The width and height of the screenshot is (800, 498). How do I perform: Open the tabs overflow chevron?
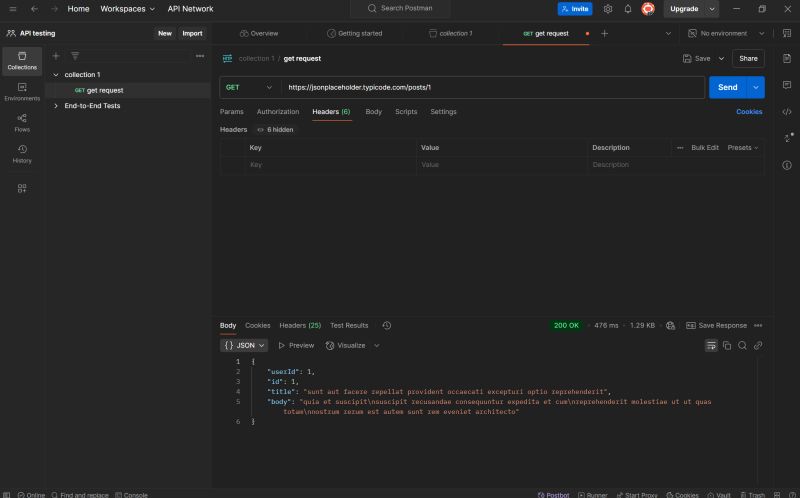tap(668, 33)
